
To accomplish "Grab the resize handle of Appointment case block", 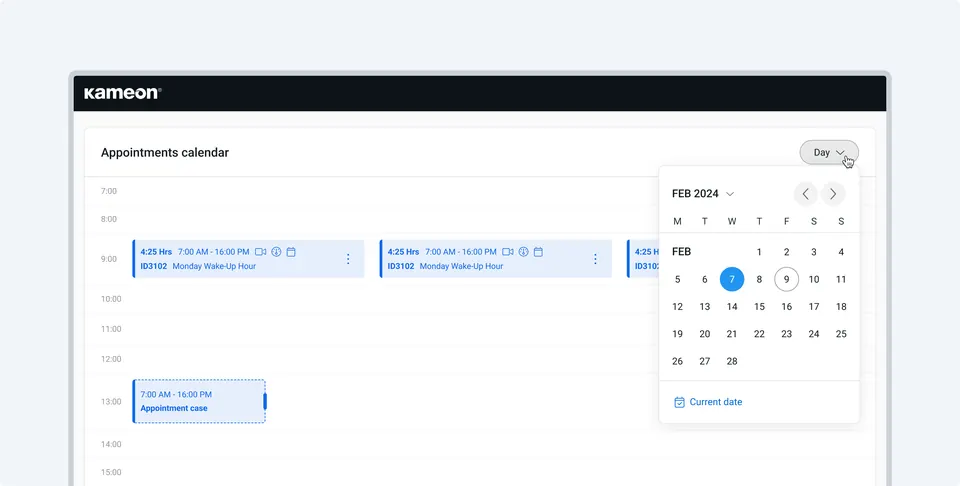I will [x=265, y=402].
